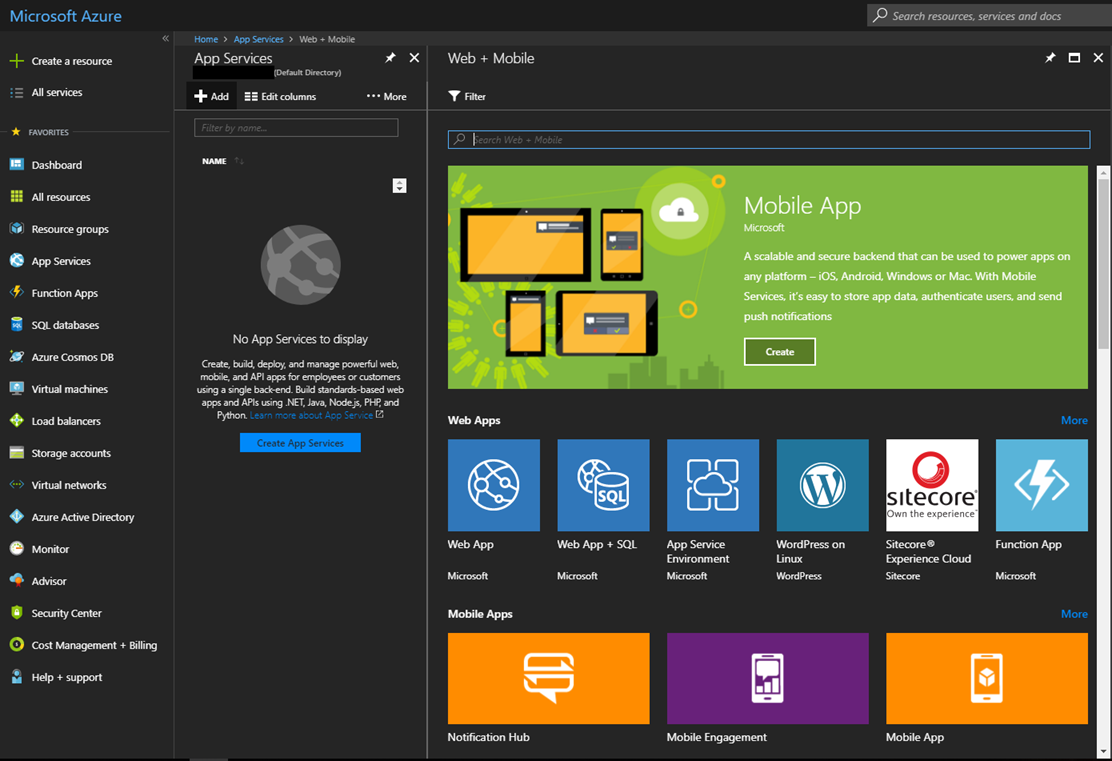The image size is (1112, 761).
Task: Click More next to Mobile Apps
Action: pos(1074,614)
